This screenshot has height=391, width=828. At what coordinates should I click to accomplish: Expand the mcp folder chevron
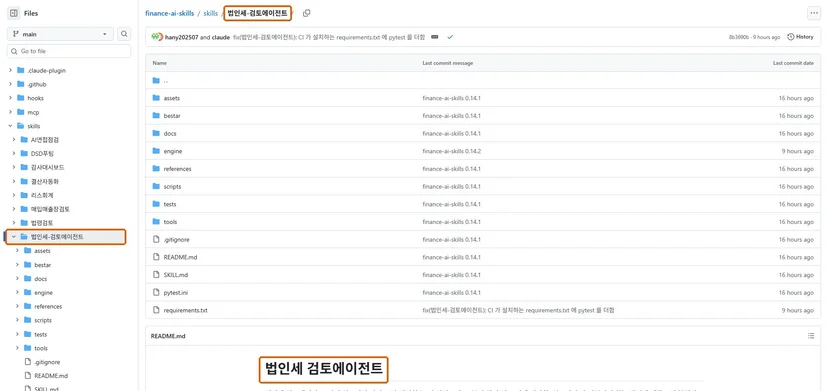click(x=10, y=112)
